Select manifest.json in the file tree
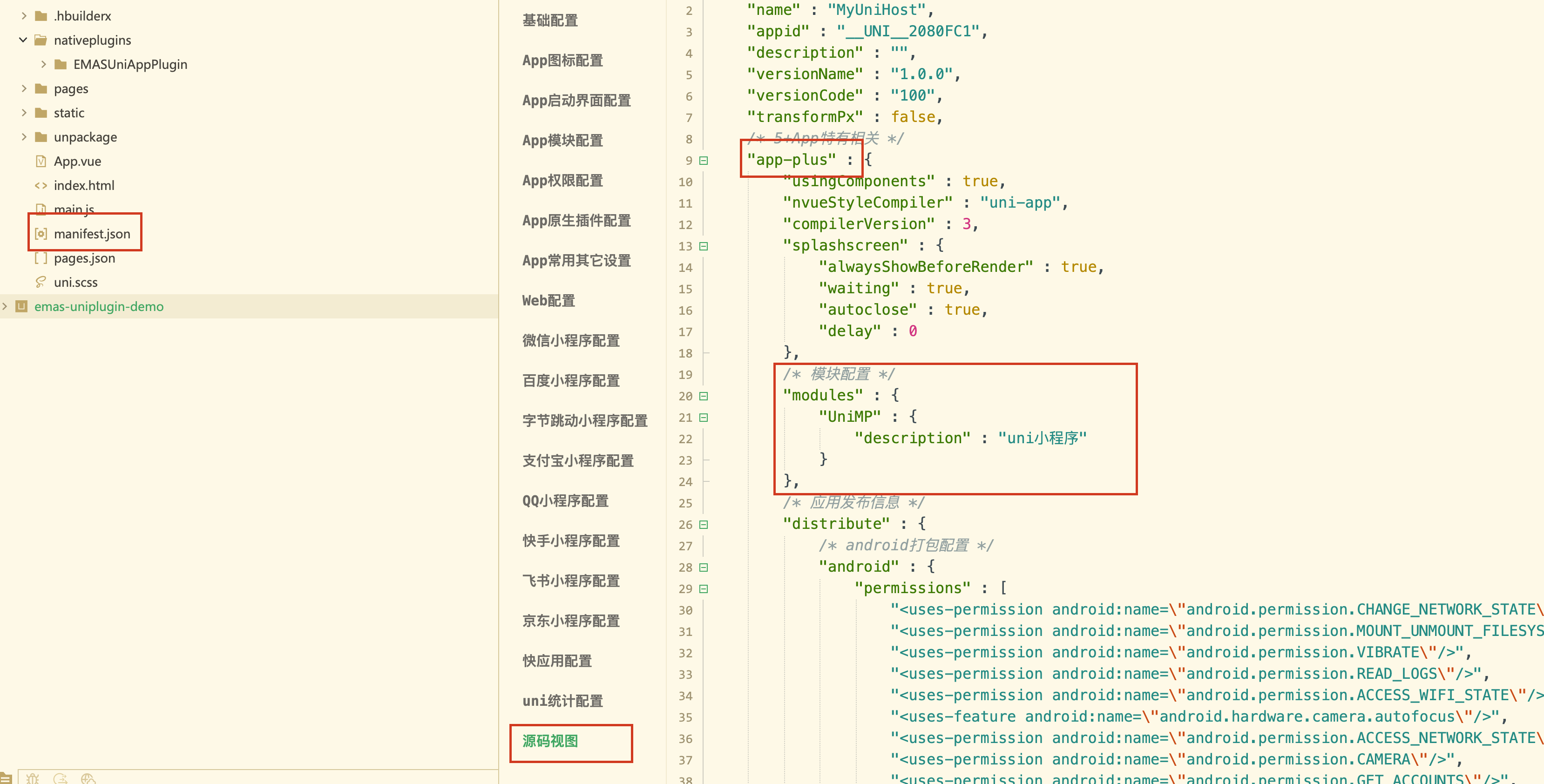This screenshot has height=784, width=1544. point(92,234)
